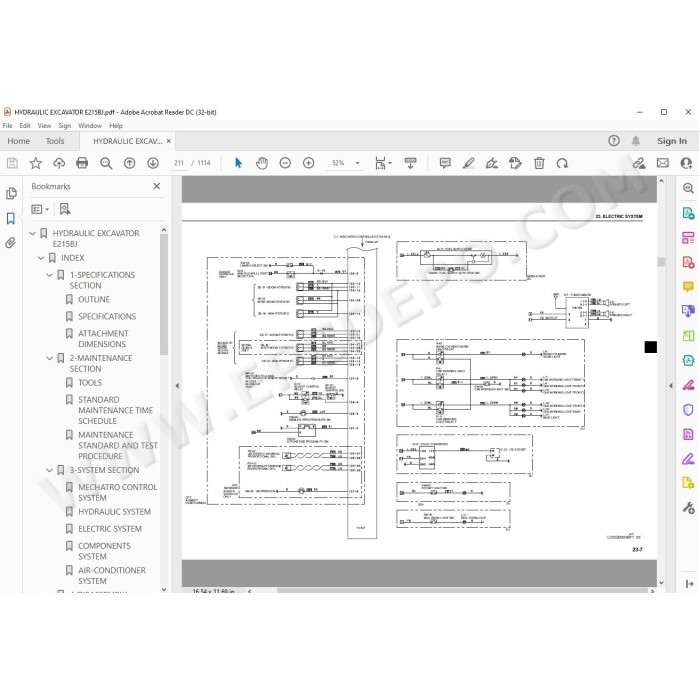Print the document with the printer icon
The width and height of the screenshot is (700, 700).
coord(82,163)
